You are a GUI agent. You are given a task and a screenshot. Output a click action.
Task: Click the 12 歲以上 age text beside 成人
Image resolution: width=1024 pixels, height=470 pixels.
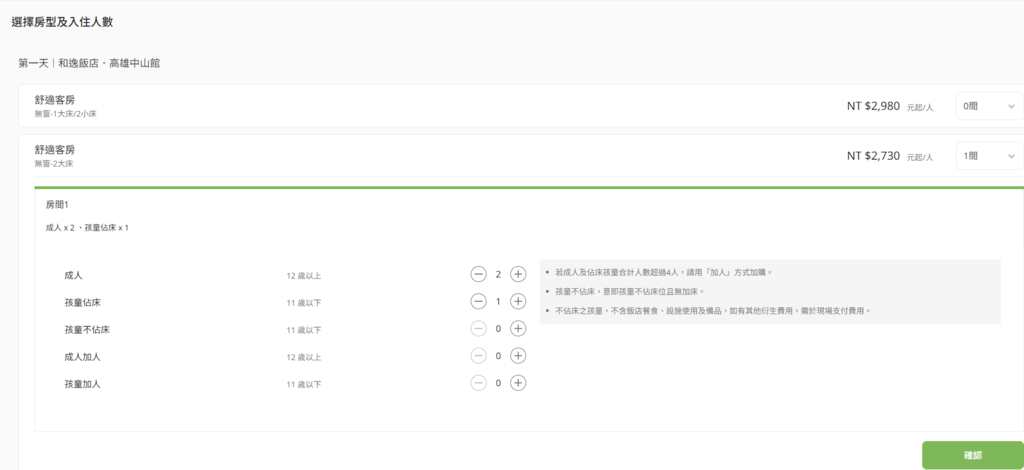pyautogui.click(x=304, y=275)
